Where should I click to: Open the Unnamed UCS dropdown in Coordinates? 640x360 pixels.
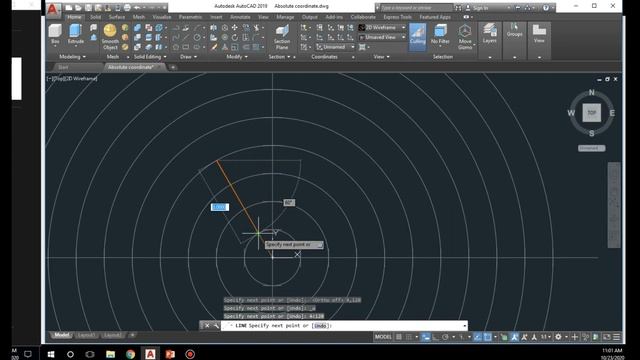pyautogui.click(x=335, y=47)
